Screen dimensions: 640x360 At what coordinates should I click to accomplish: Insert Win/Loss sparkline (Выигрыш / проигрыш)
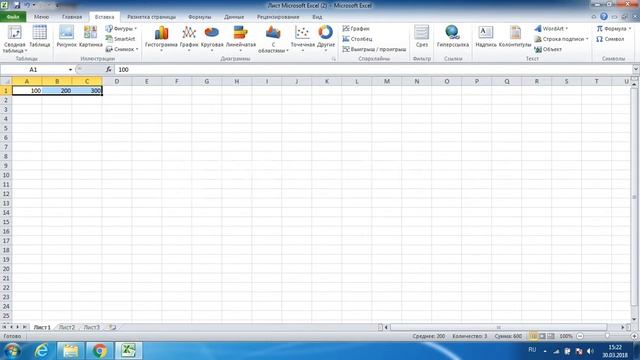click(x=374, y=49)
